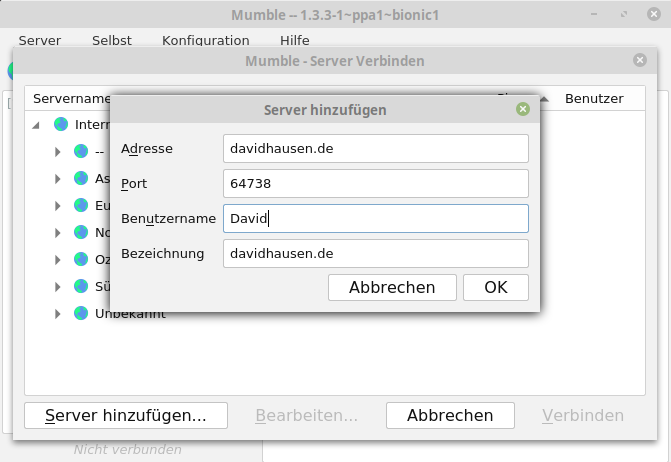Click the globe icon of Eu... row
The image size is (671, 462).
pyautogui.click(x=81, y=205)
